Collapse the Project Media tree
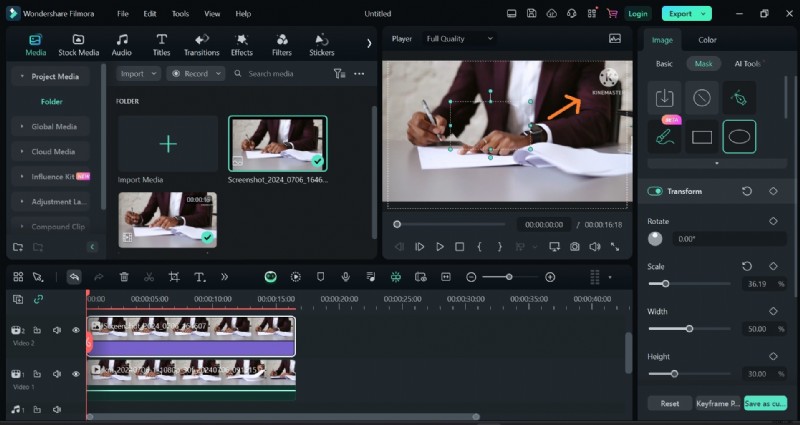This screenshot has width=800, height=425. click(x=22, y=77)
